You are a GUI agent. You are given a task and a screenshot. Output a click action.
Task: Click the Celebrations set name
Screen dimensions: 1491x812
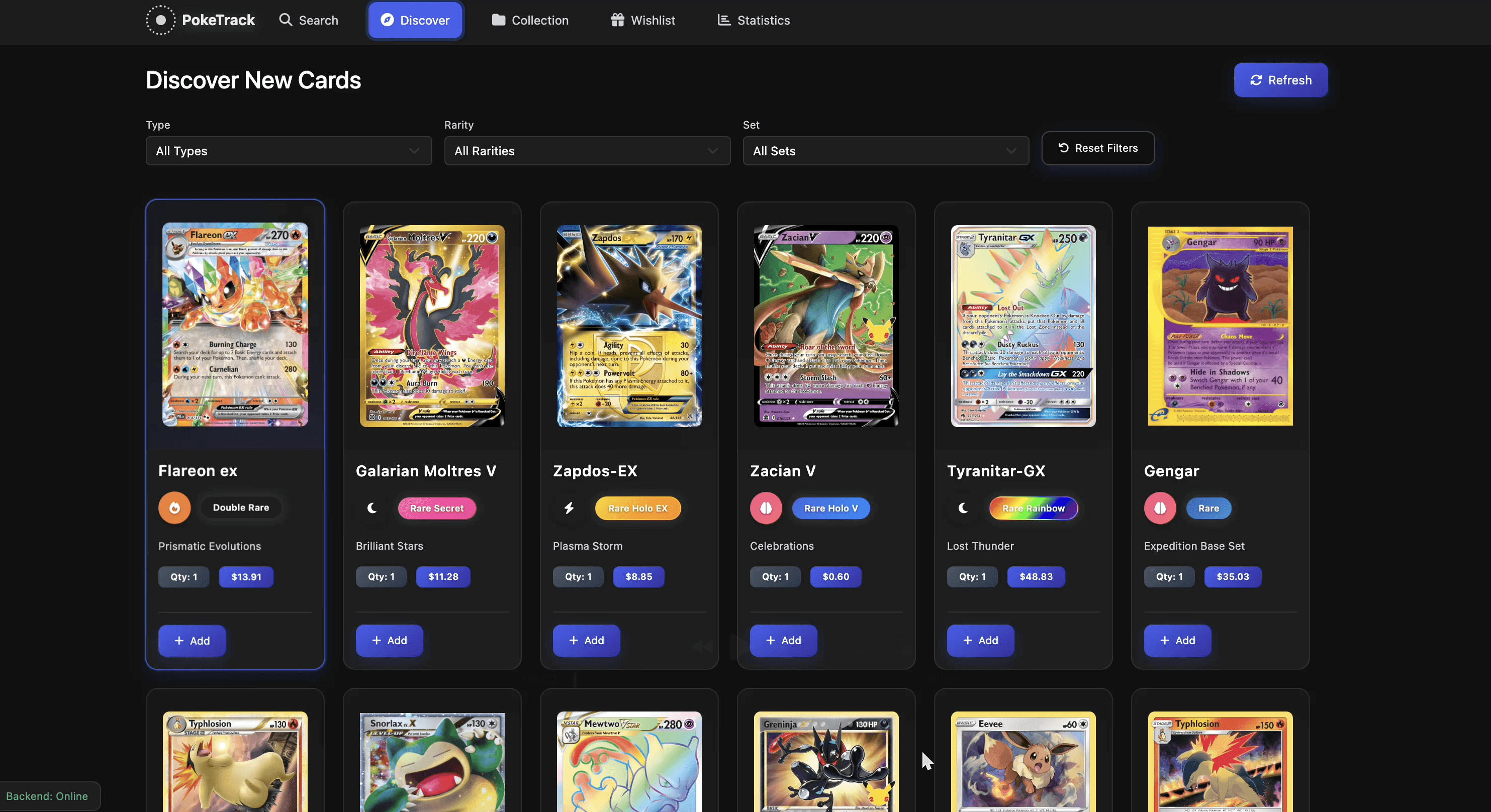782,546
